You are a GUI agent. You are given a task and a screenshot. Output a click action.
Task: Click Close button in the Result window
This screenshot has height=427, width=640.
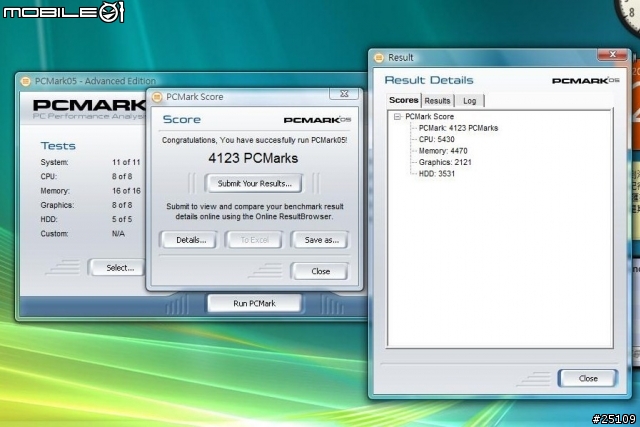[x=588, y=378]
